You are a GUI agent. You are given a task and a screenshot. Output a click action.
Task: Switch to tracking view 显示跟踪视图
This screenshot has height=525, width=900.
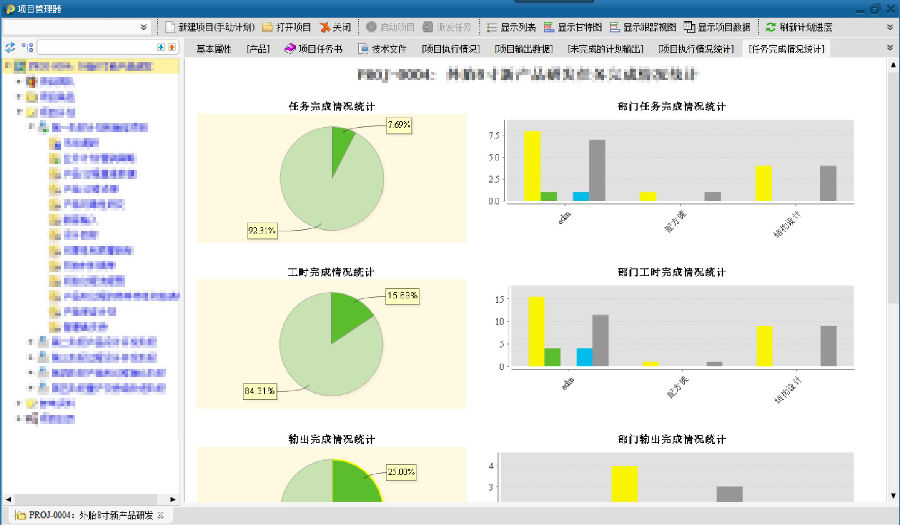point(643,27)
